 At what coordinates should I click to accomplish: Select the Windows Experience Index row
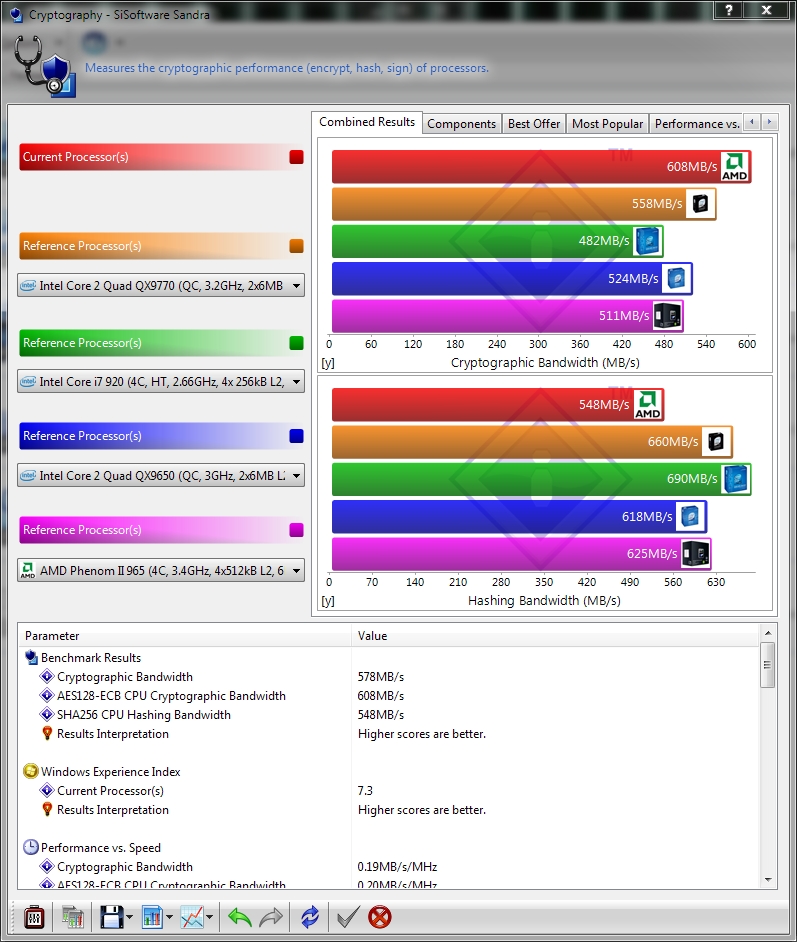pos(389,771)
